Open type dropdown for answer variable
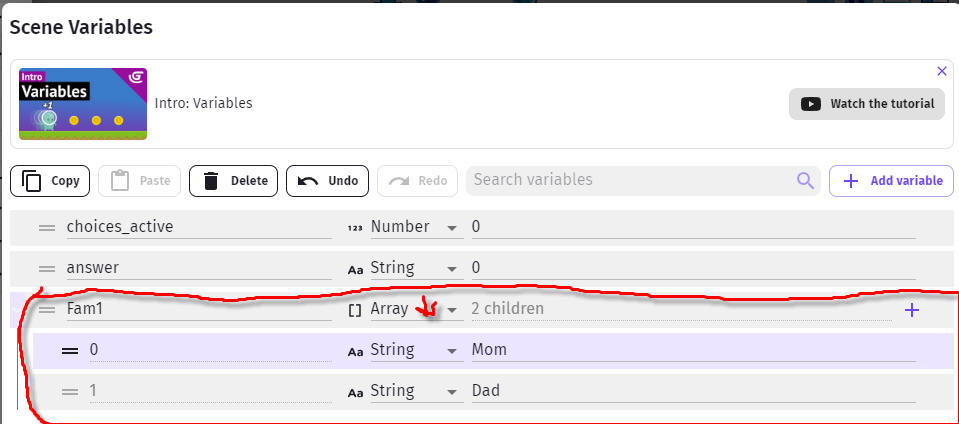The image size is (959, 424). pyautogui.click(x=413, y=268)
